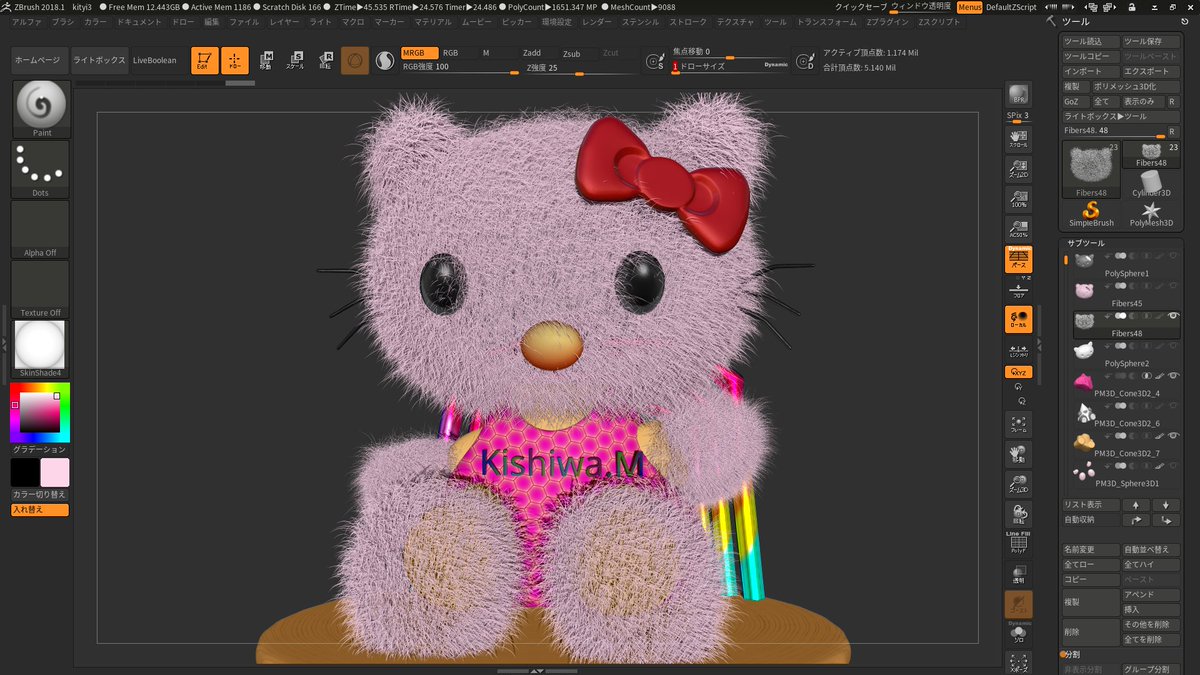Open the マテリアル material menu
The image size is (1200, 675).
click(x=433, y=21)
